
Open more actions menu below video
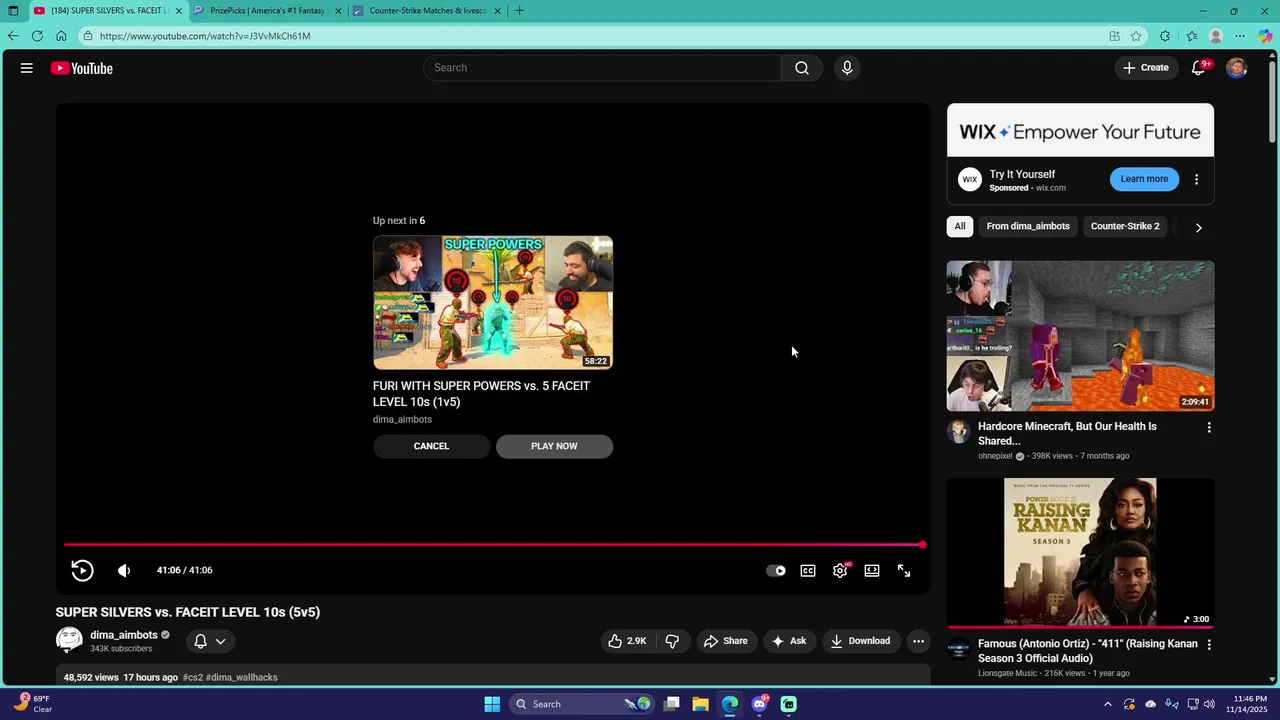918,641
